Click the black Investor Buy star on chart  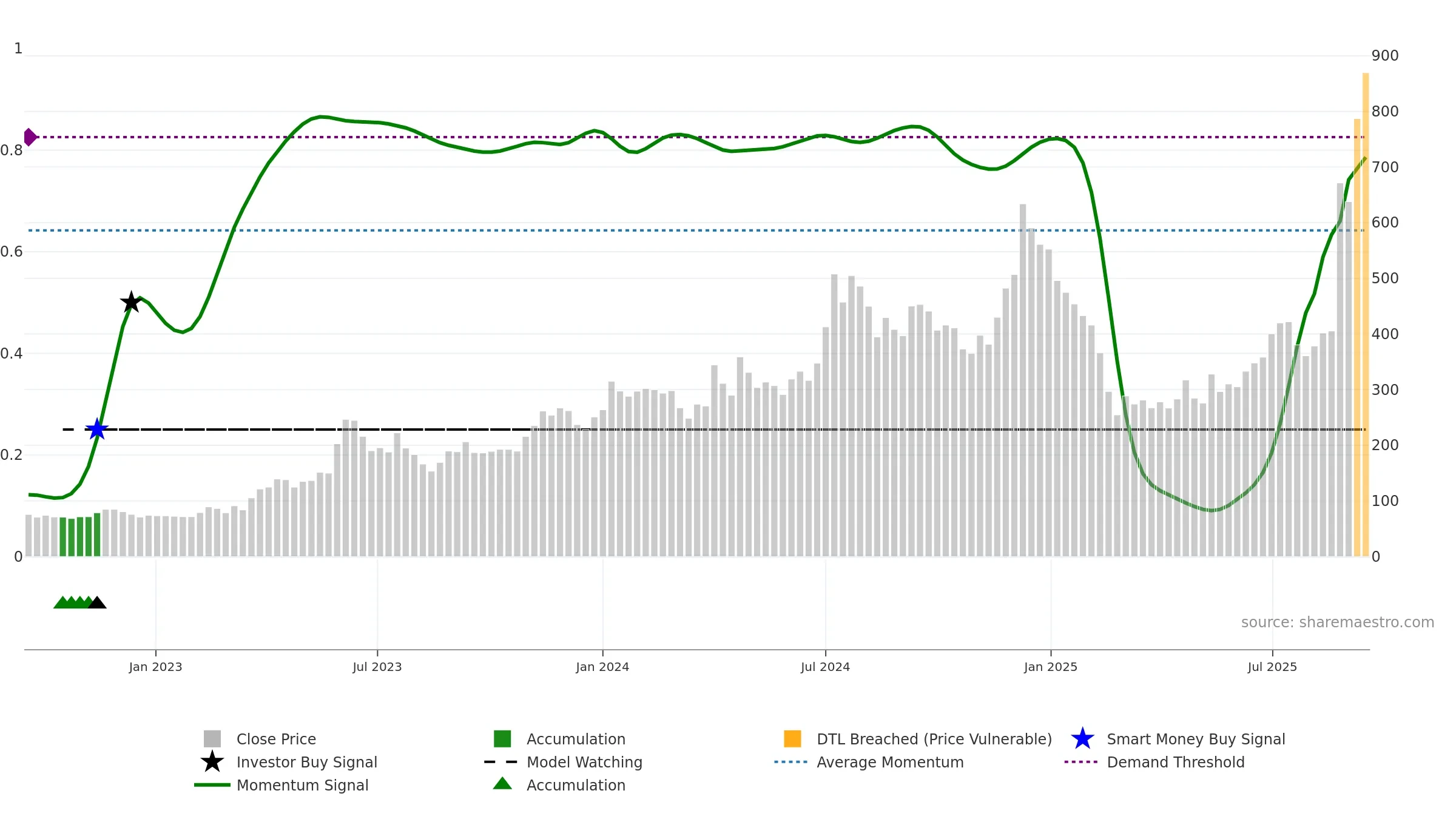131,302
